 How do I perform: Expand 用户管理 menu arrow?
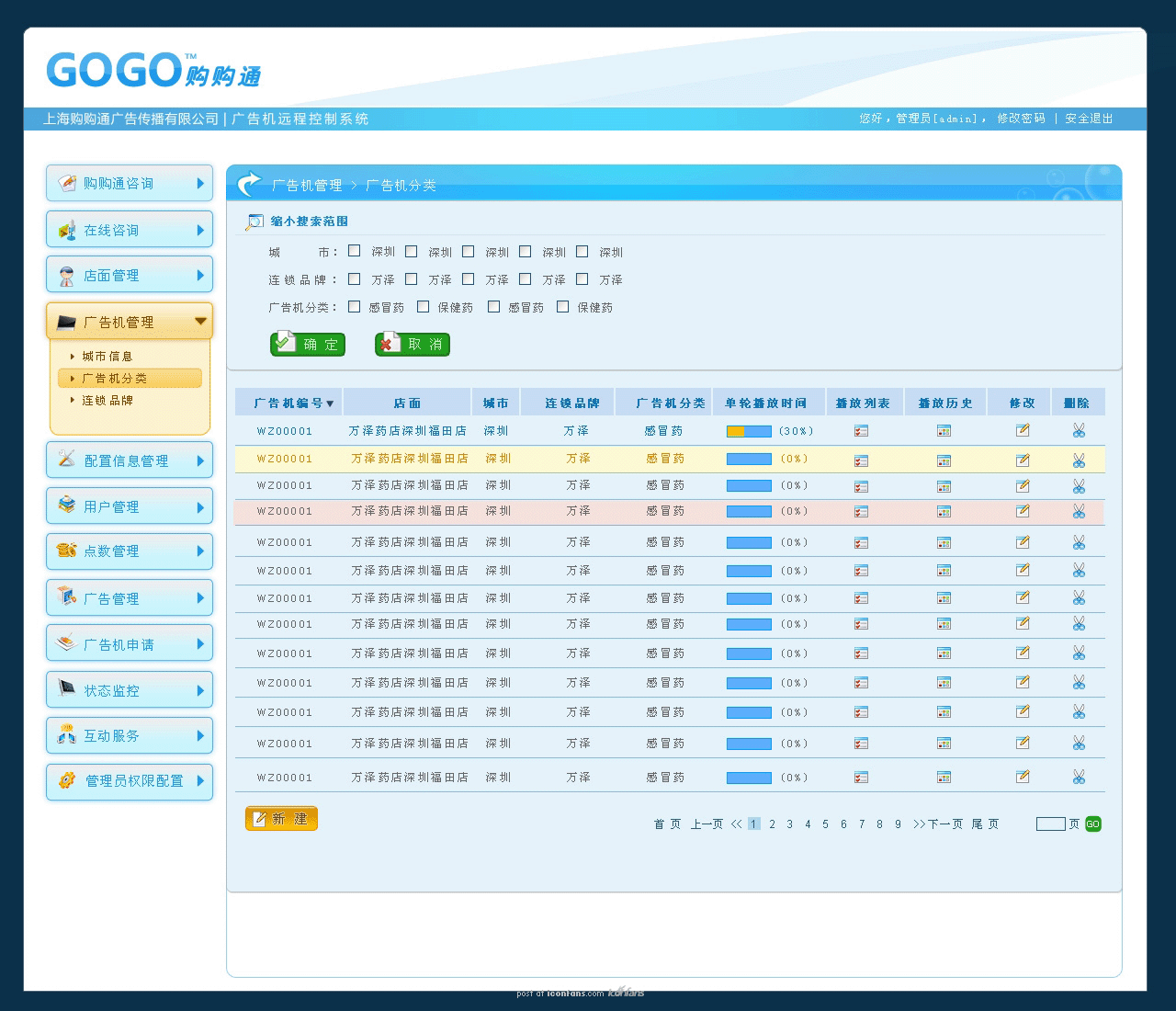200,506
